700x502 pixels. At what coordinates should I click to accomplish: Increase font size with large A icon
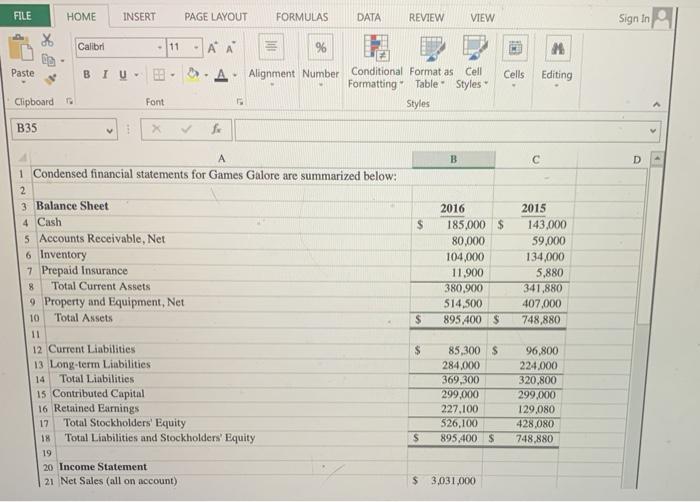[x=212, y=48]
